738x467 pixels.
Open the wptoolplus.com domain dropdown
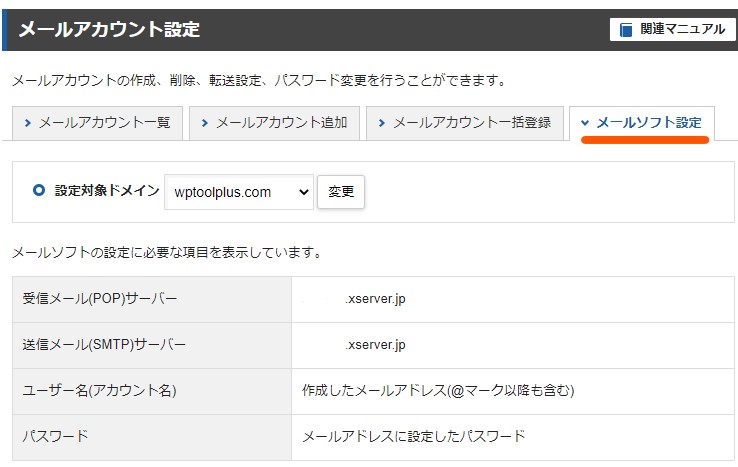point(239,192)
